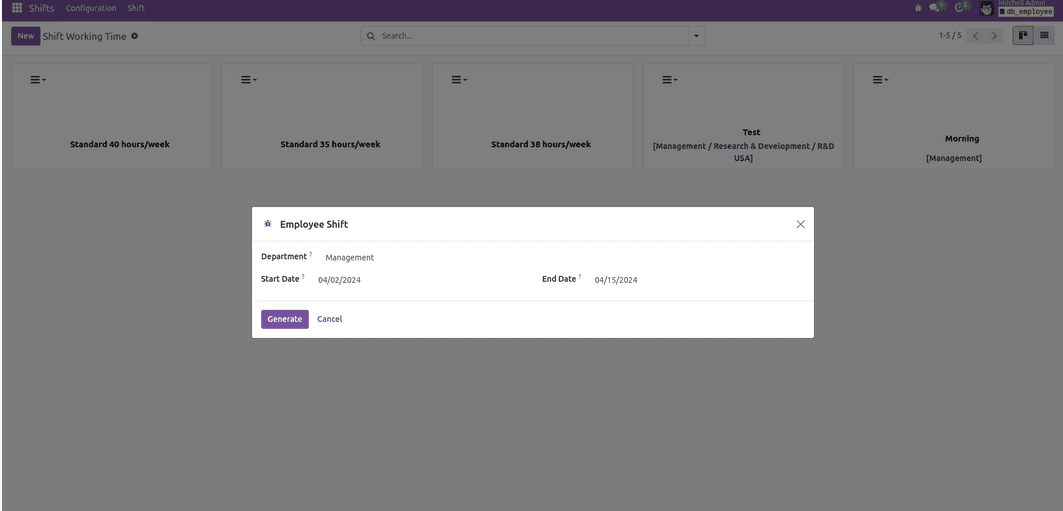Click Shift Working Time breadcrumb title
1063x511 pixels.
[x=85, y=37]
